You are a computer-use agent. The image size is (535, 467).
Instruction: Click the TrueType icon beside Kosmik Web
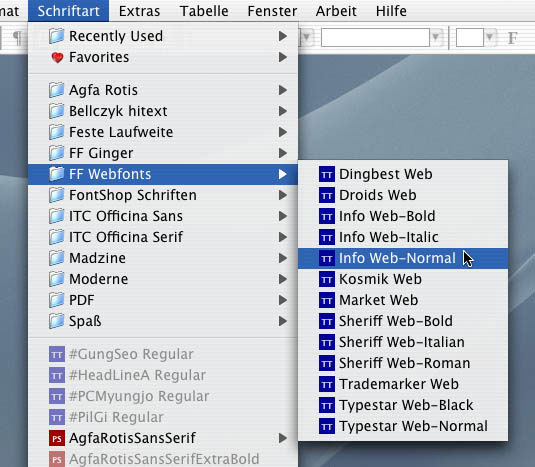pos(327,279)
